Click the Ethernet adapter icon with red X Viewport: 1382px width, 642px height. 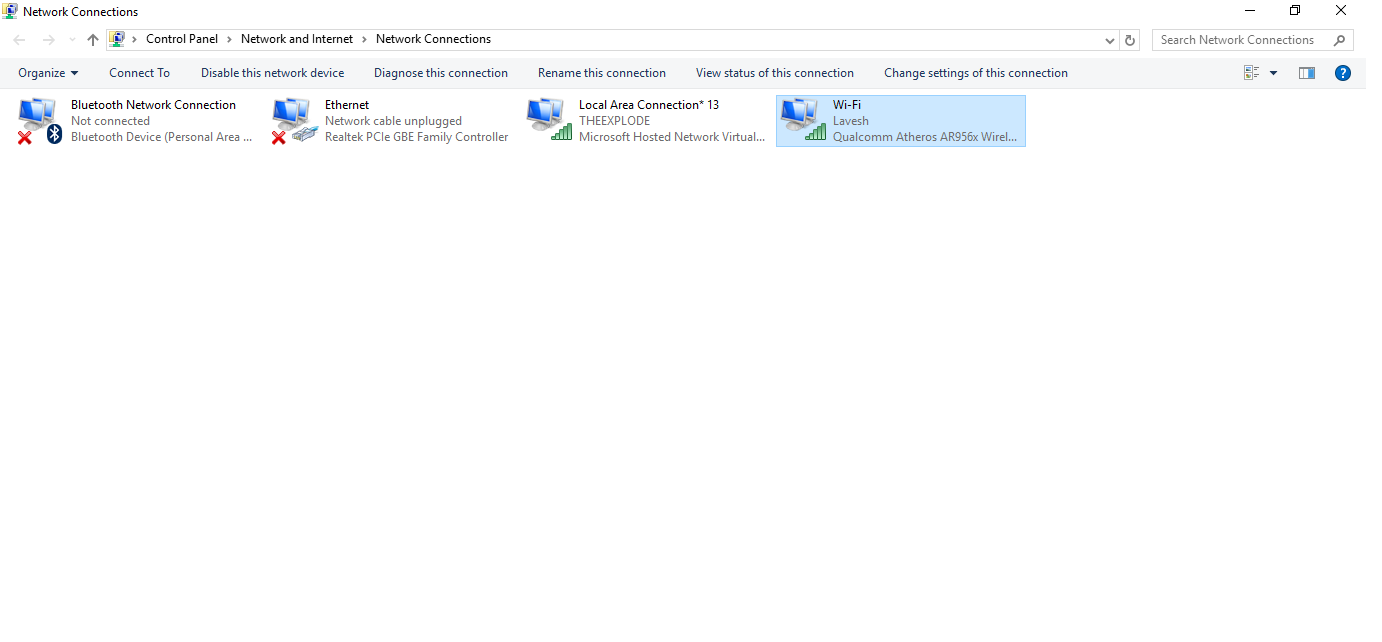coord(293,118)
